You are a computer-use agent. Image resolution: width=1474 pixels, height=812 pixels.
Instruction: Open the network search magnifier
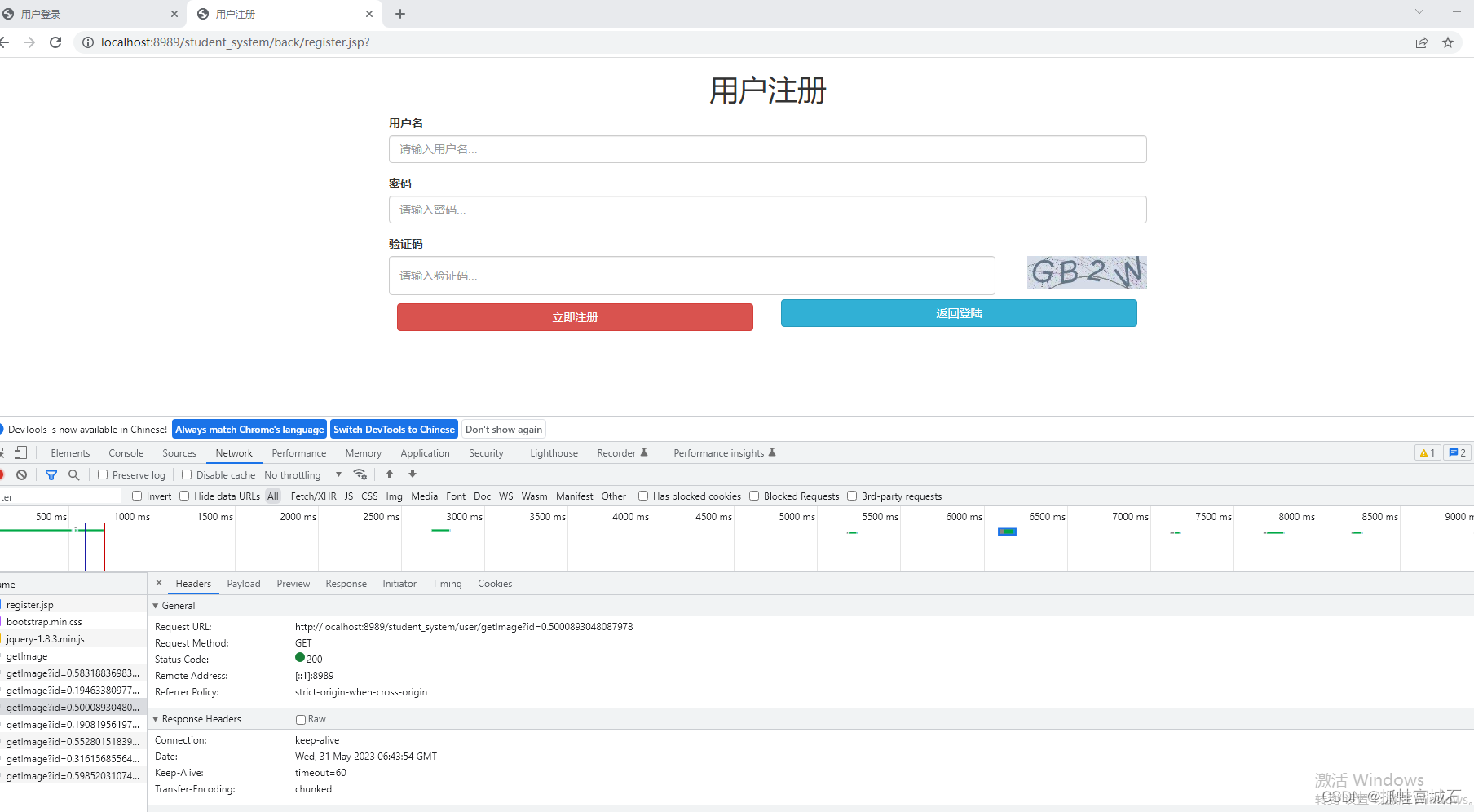pos(74,474)
